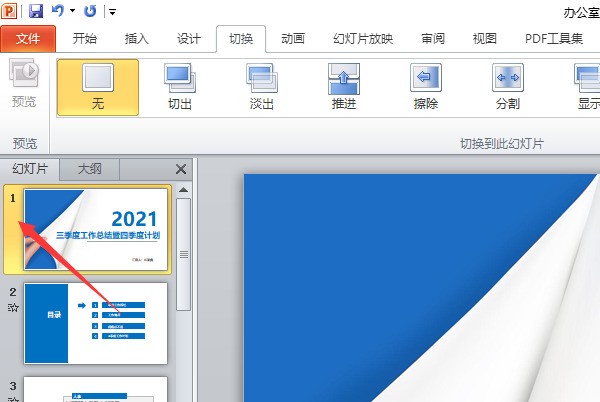
Task: Click the Undo arrow icon
Action: 58,11
